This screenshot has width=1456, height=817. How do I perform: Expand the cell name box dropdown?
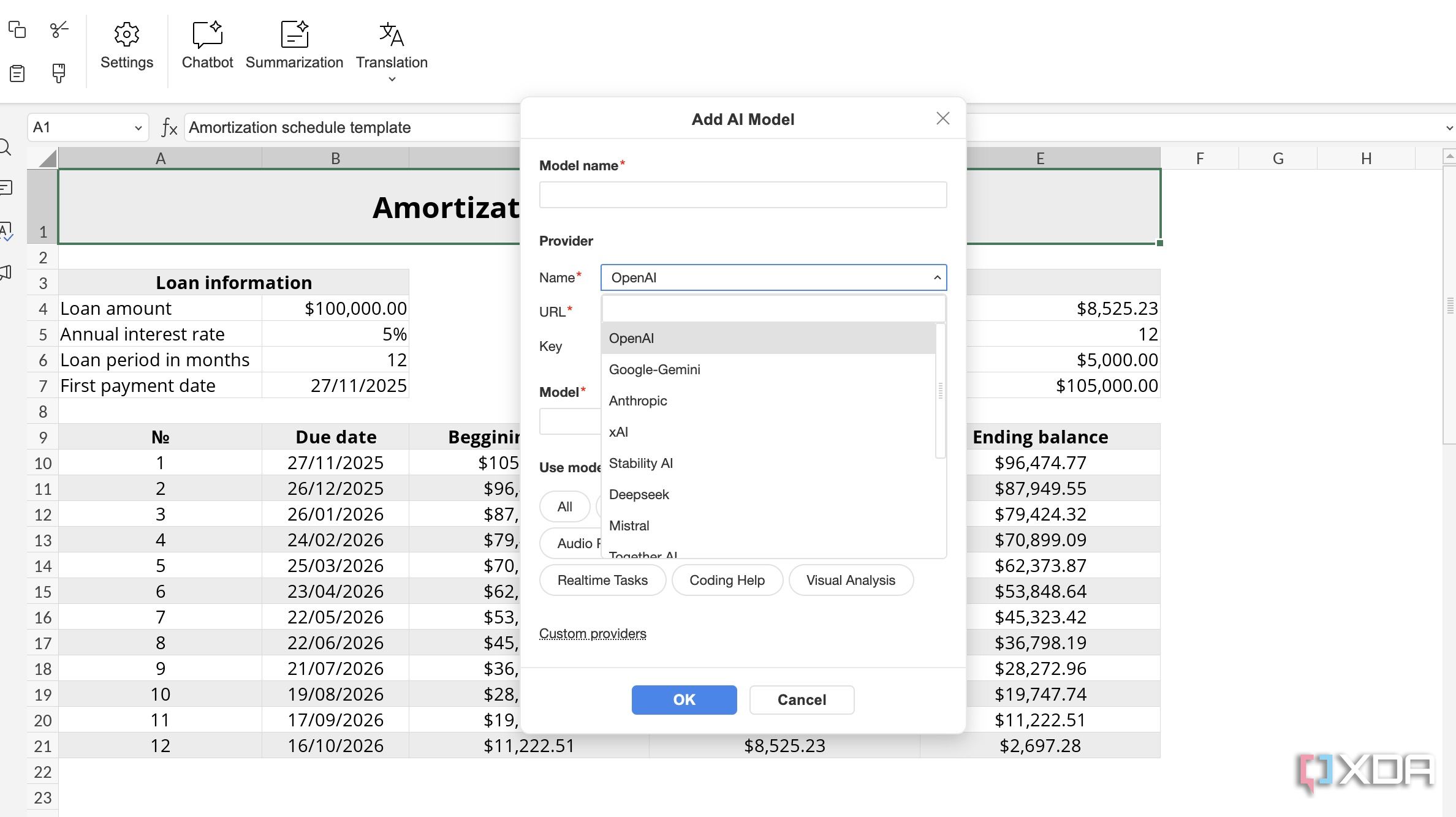(138, 128)
